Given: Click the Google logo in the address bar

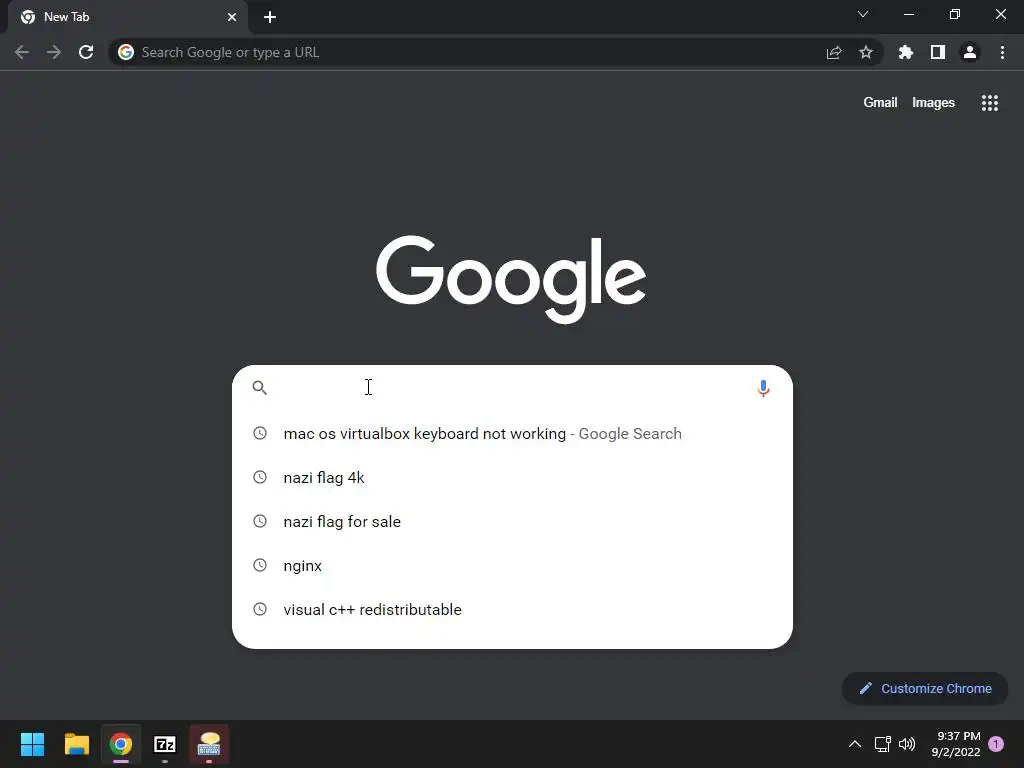Looking at the screenshot, I should 126,52.
